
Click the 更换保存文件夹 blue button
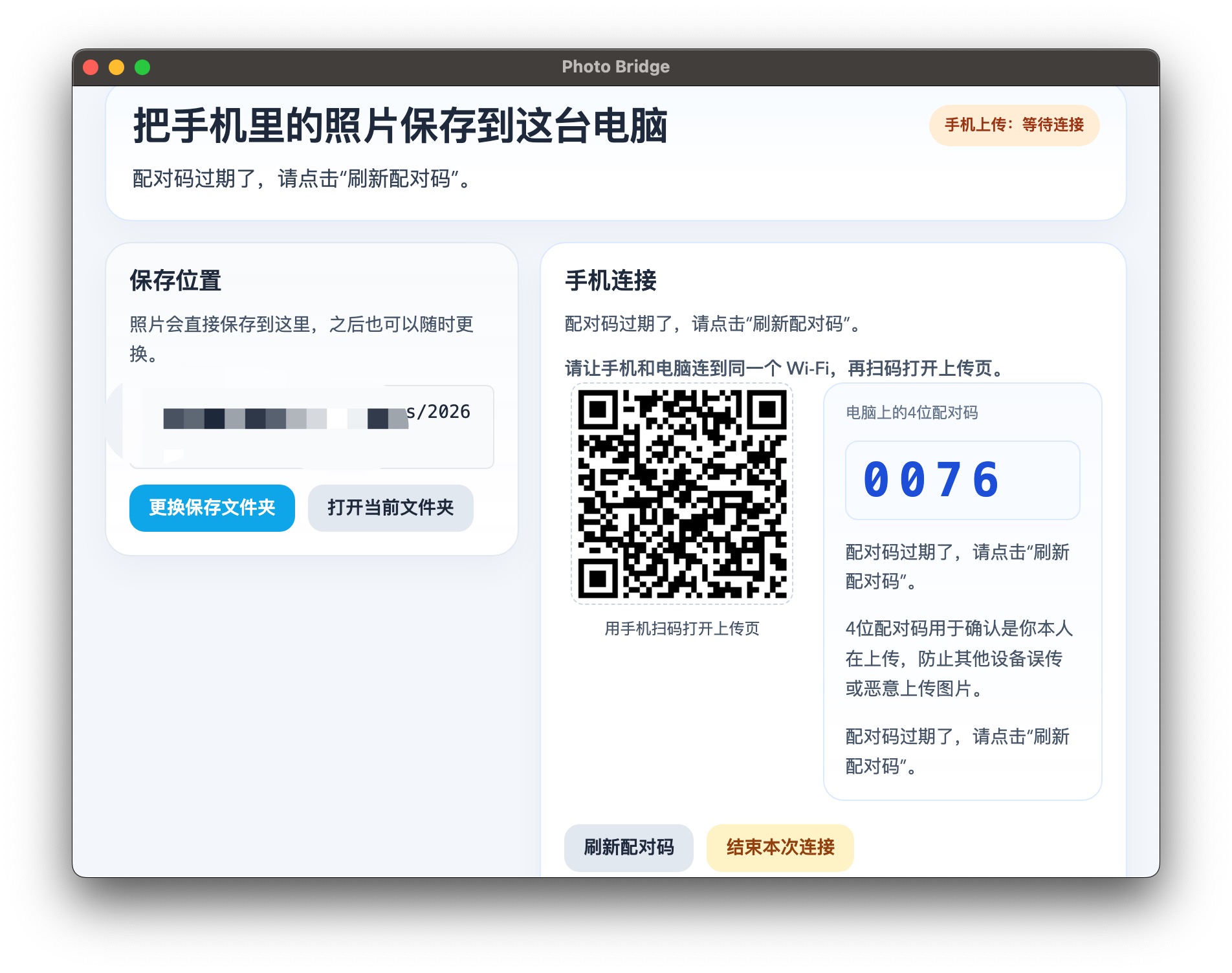[212, 508]
